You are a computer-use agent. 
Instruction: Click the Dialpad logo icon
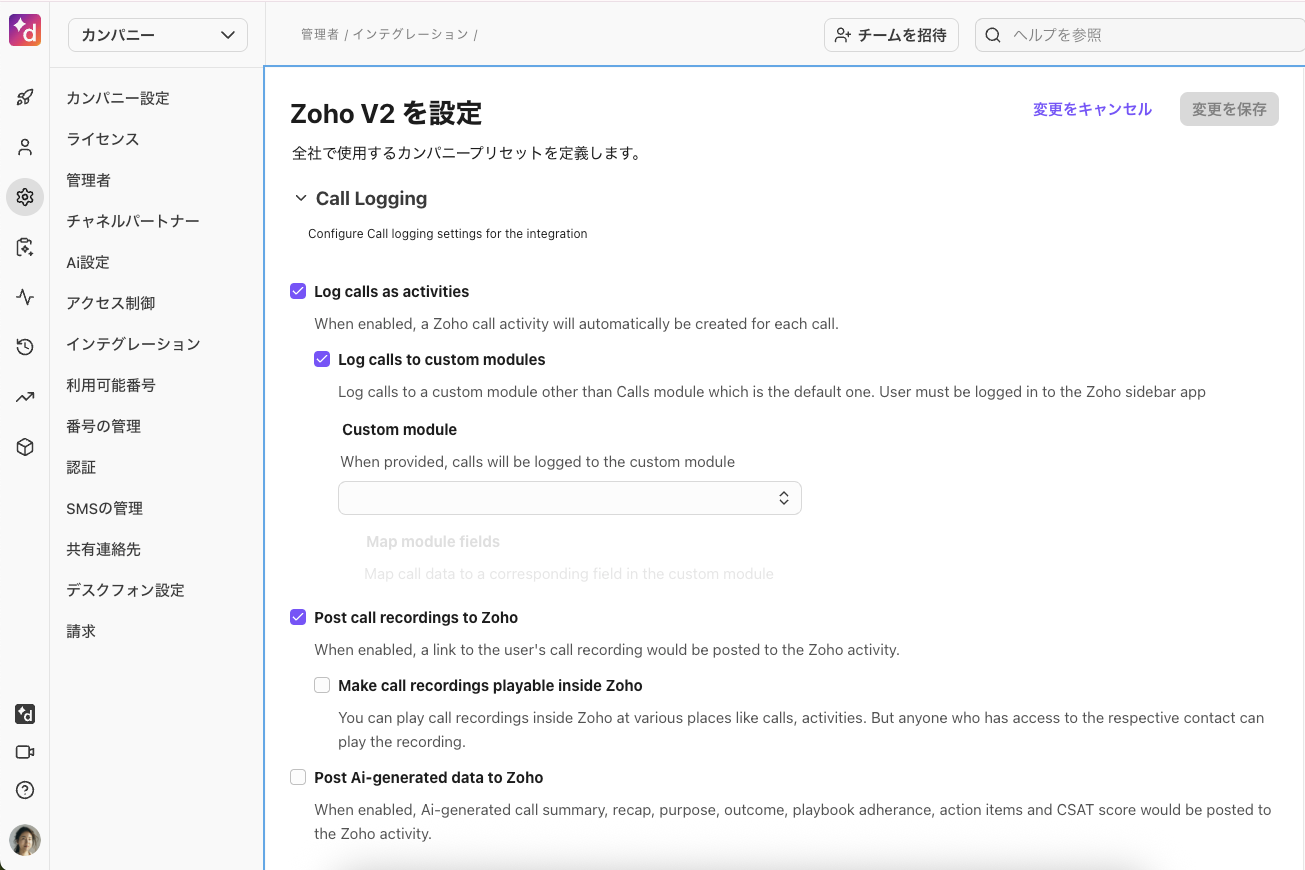[25, 31]
